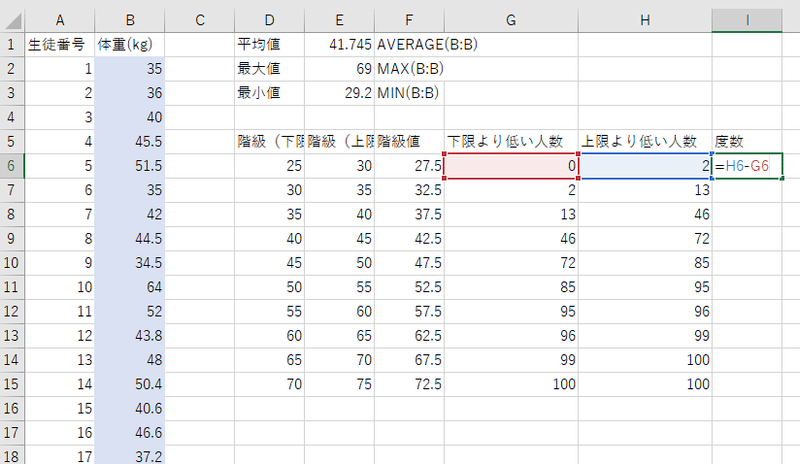Click the select-all corner triangle

[12, 20]
